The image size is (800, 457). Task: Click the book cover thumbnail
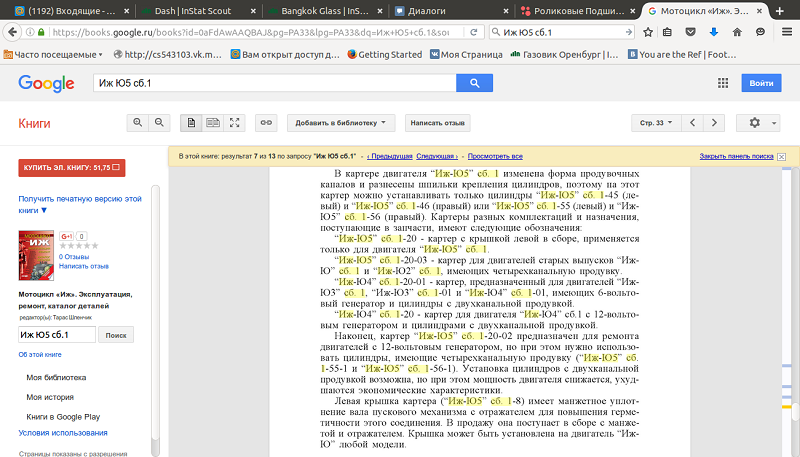pyautogui.click(x=36, y=256)
